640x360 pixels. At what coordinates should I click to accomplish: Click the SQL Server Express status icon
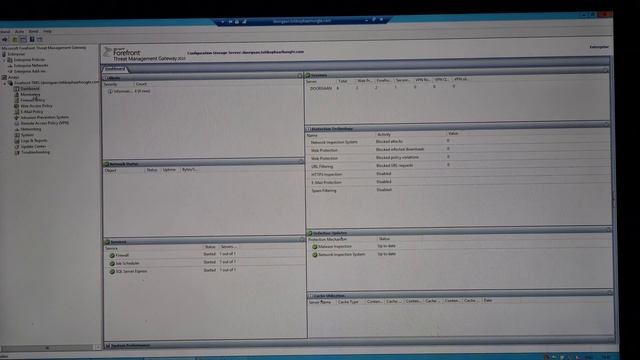(112, 271)
